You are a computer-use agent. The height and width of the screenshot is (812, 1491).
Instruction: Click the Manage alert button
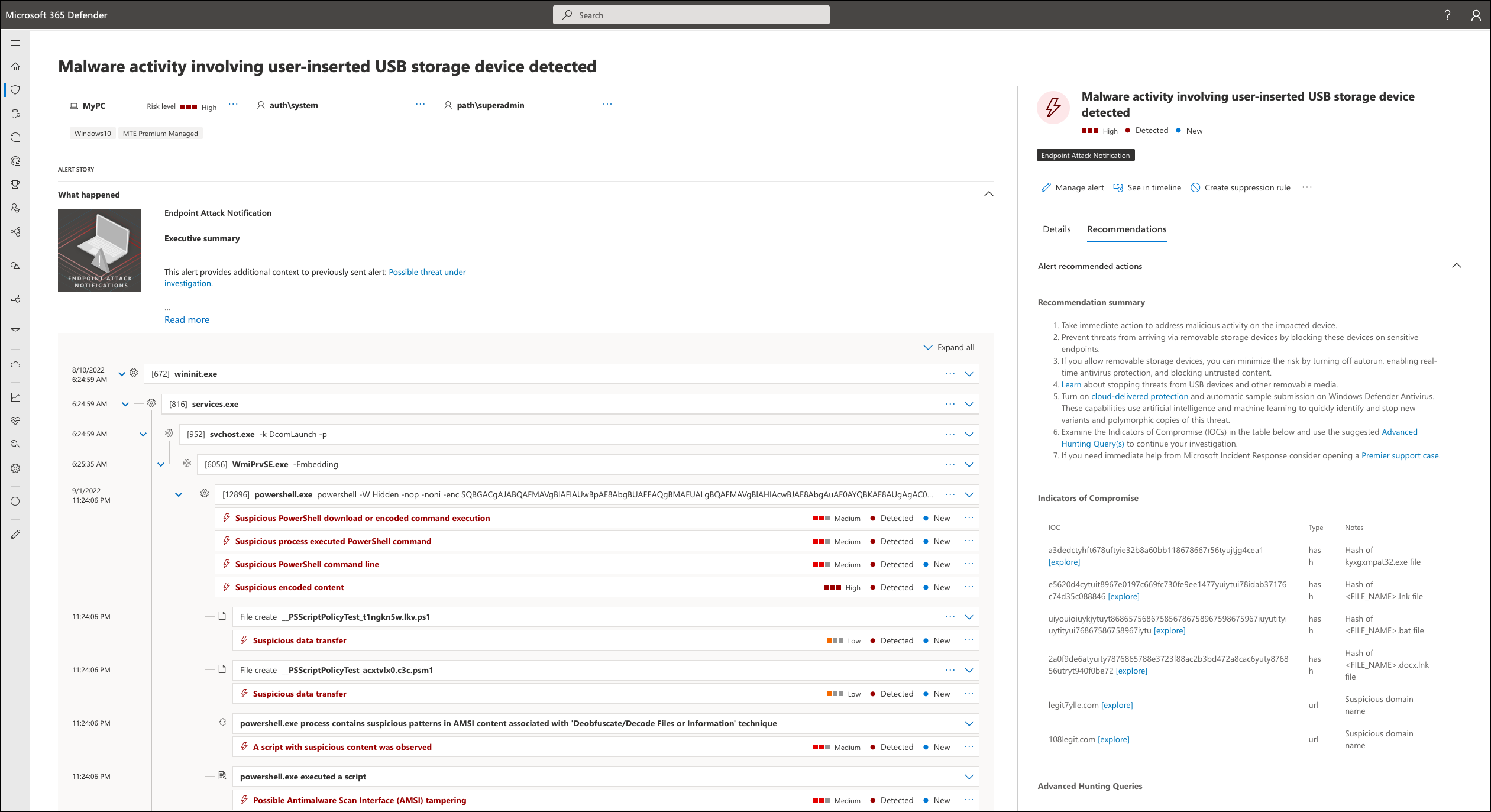(1072, 187)
